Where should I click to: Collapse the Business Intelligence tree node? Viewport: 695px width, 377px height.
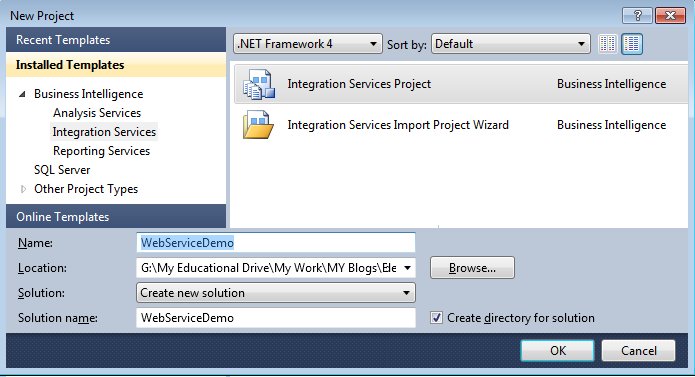coord(22,94)
